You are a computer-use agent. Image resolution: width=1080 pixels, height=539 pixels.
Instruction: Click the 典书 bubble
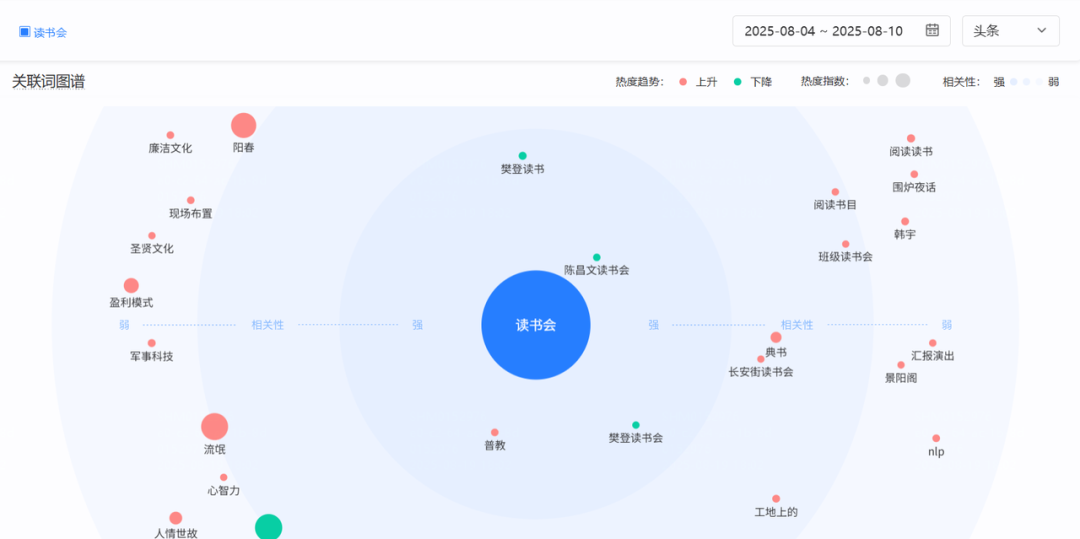point(776,337)
